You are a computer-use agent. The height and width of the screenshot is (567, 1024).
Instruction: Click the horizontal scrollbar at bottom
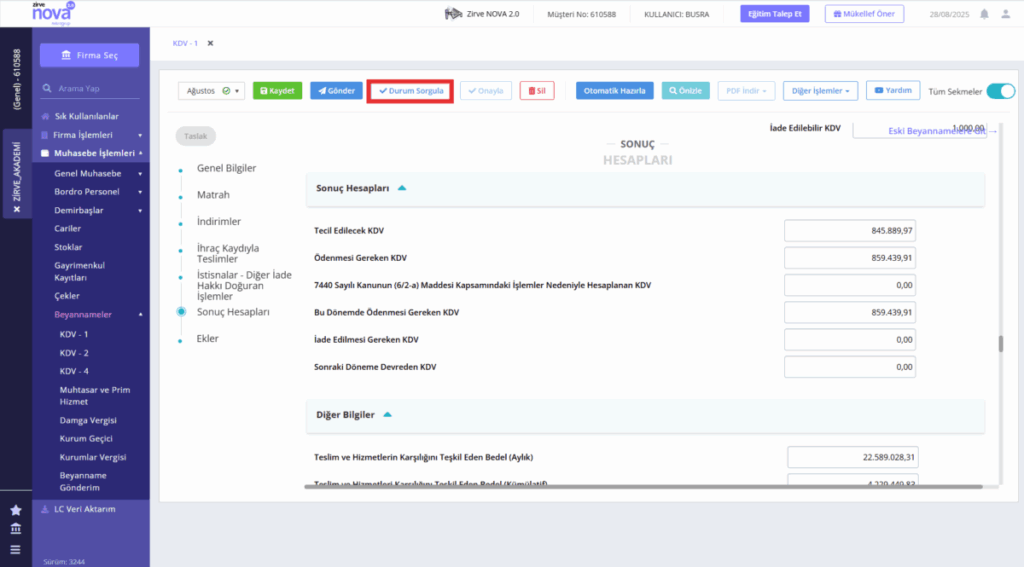pos(643,487)
